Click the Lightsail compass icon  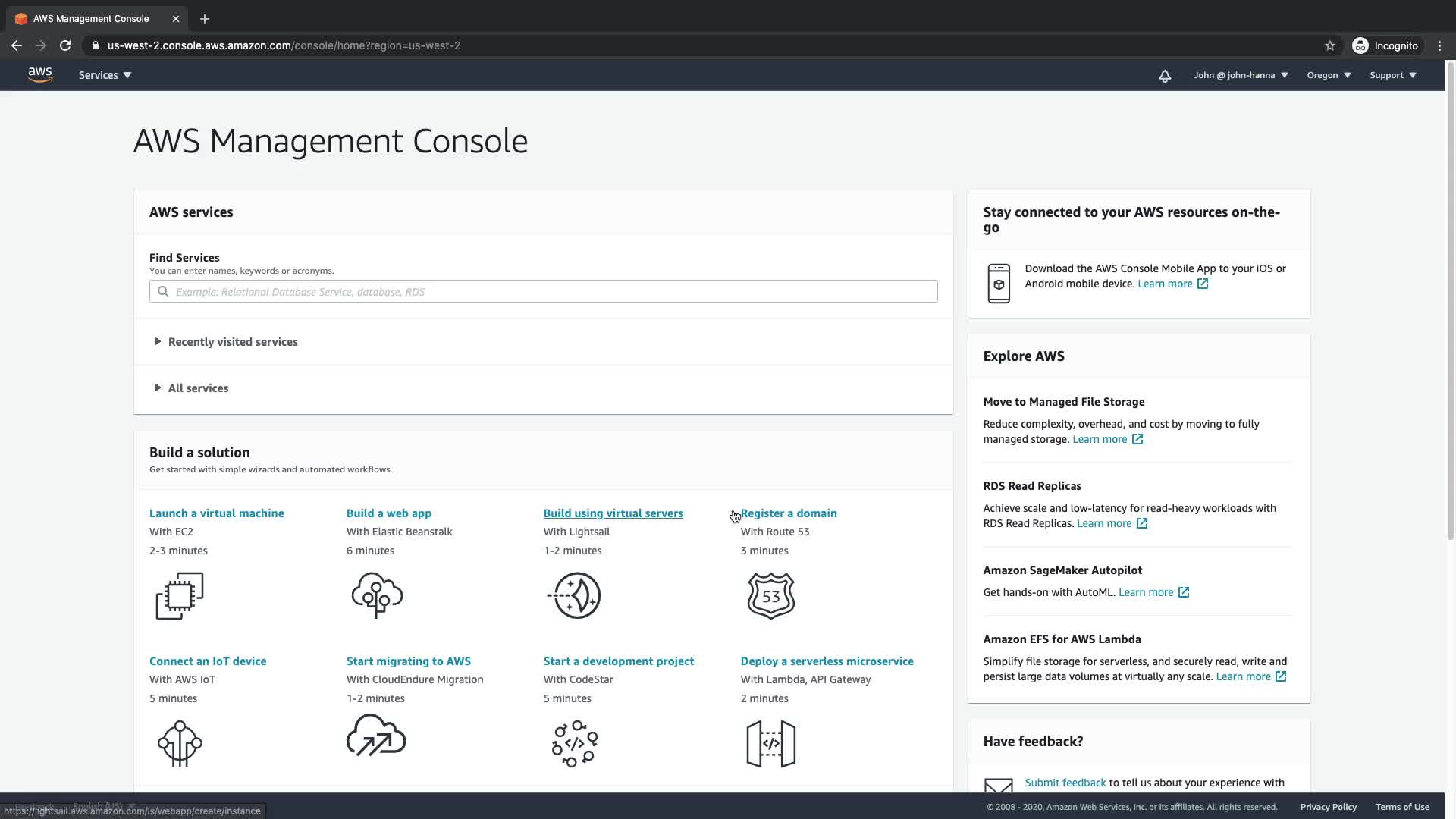(x=575, y=595)
